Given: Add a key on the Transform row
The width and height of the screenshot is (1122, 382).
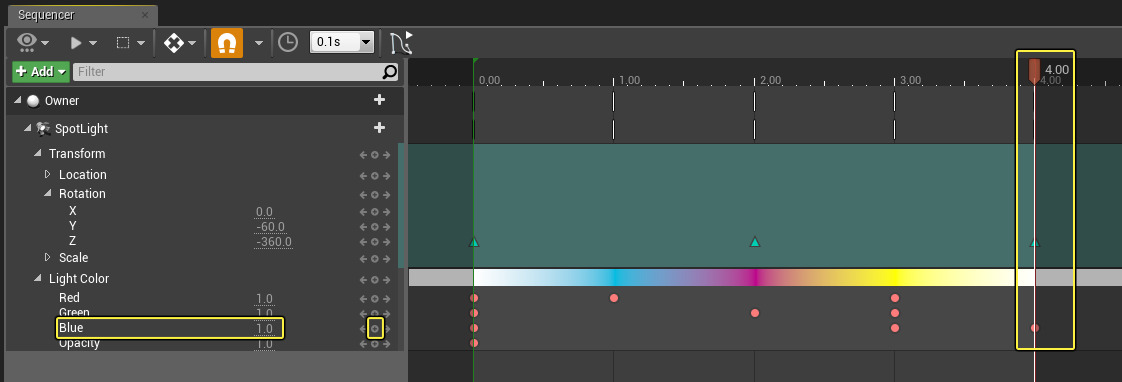Looking at the screenshot, I should [x=374, y=155].
